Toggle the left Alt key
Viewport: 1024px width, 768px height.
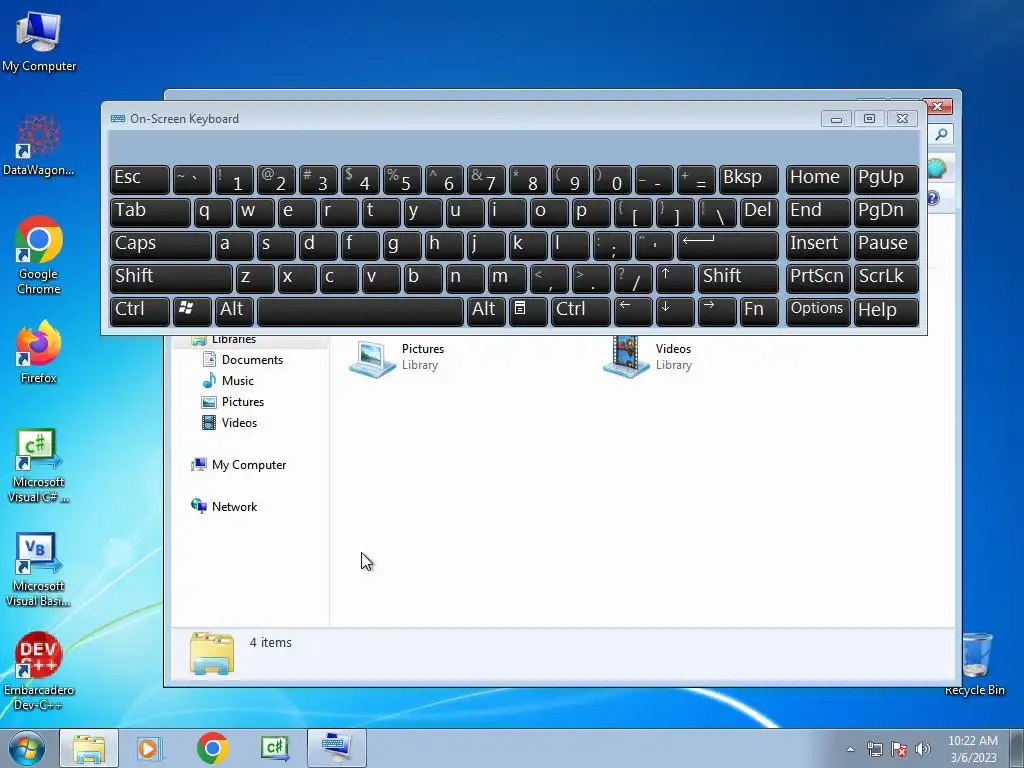pos(234,311)
